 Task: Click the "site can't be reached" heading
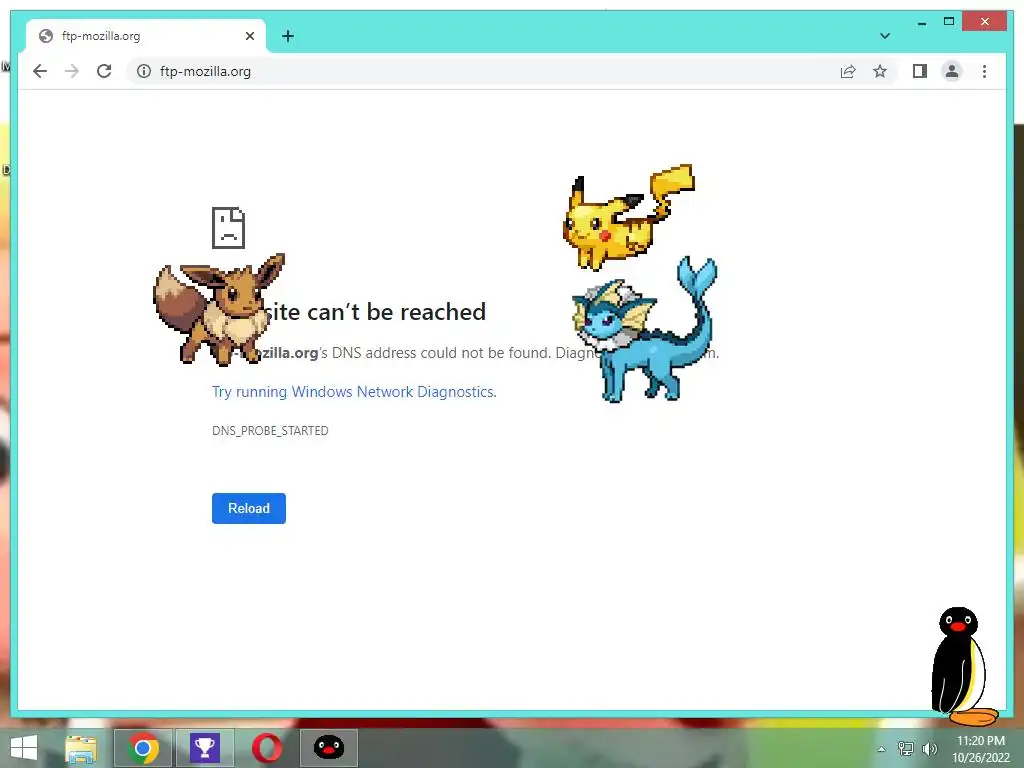tap(377, 312)
